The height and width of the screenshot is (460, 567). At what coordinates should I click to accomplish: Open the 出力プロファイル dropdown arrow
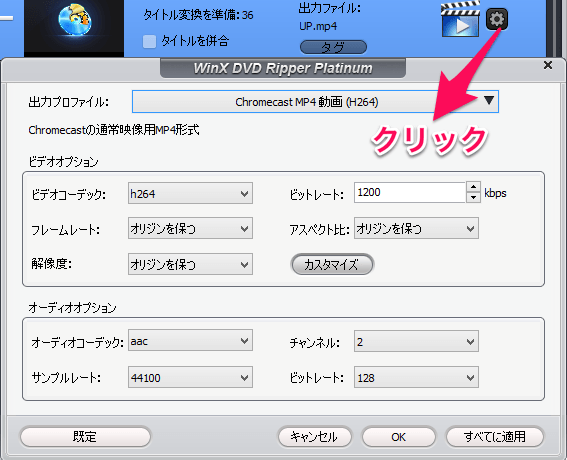489,101
